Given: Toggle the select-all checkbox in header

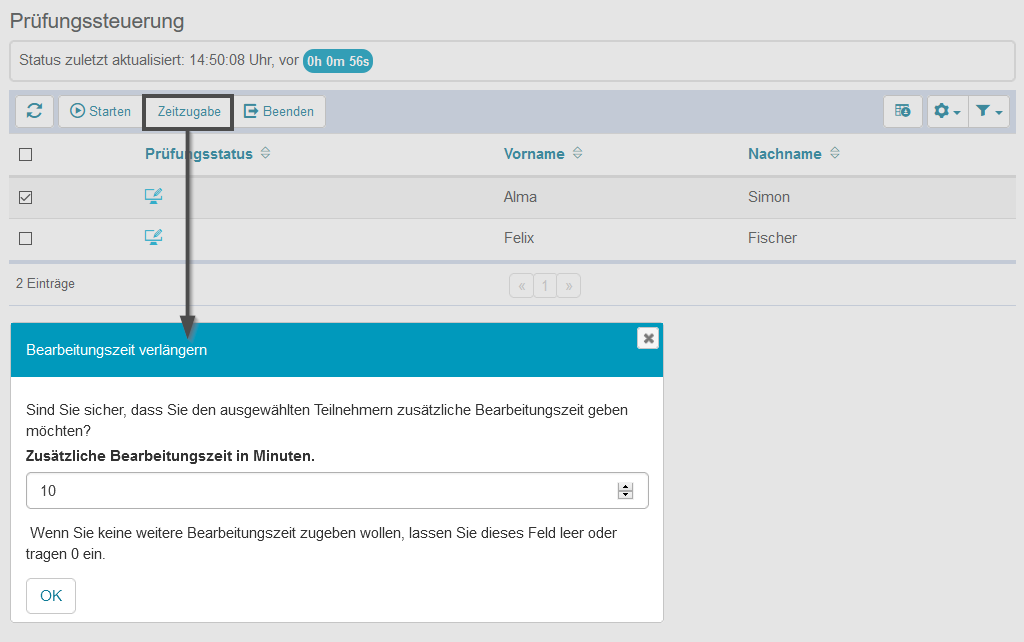Looking at the screenshot, I should 25,154.
